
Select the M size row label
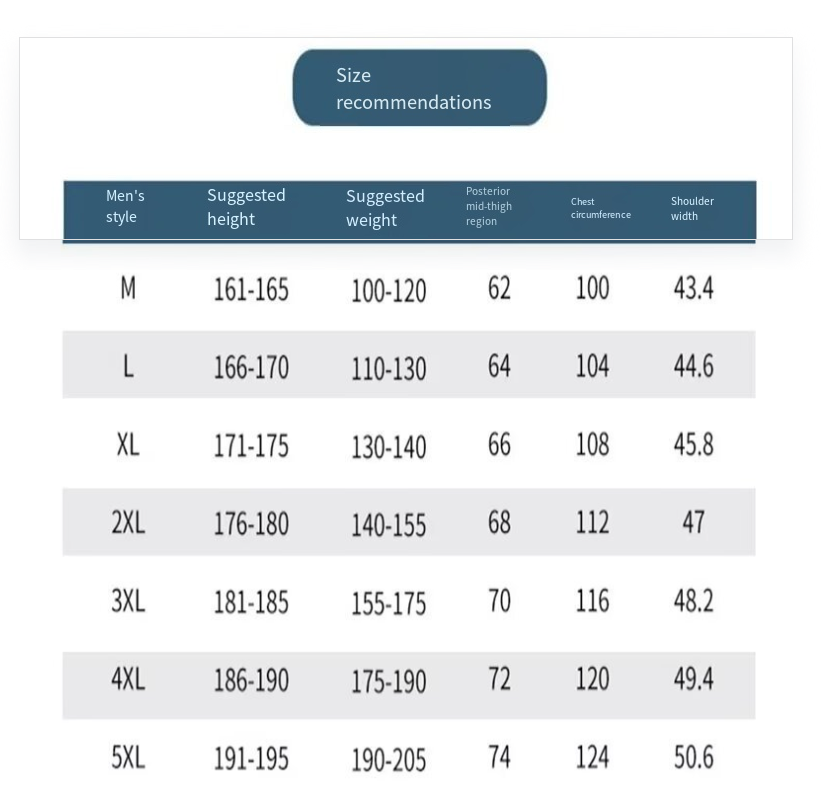(128, 289)
